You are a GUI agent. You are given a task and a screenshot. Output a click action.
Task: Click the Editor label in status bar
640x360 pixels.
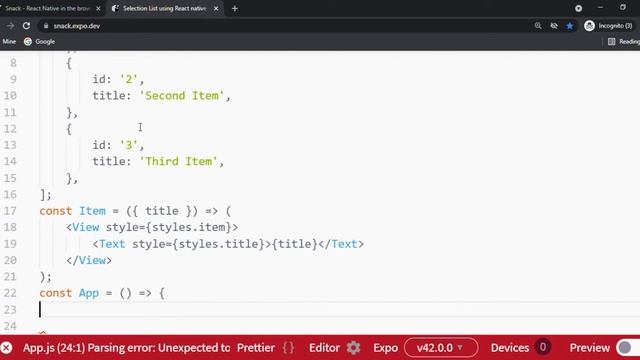click(x=324, y=348)
